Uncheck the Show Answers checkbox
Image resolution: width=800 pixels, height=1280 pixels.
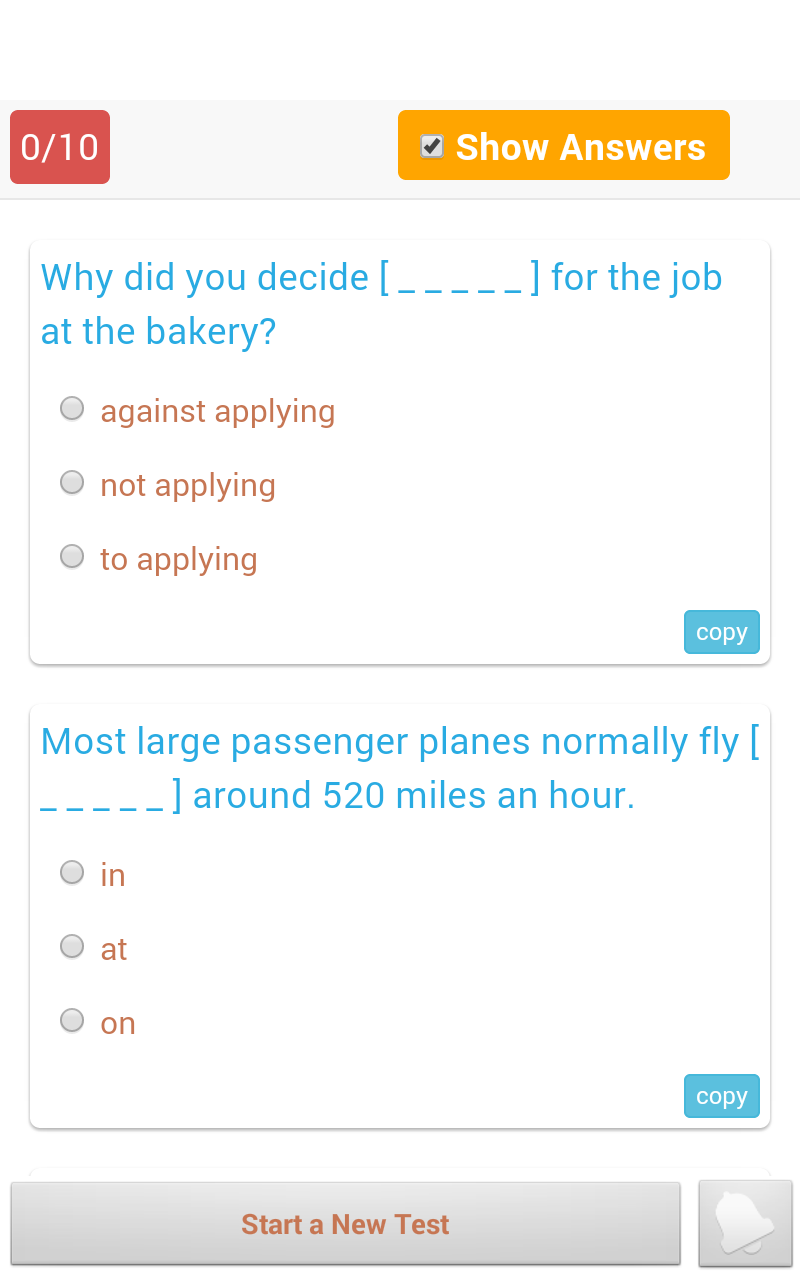tap(432, 146)
